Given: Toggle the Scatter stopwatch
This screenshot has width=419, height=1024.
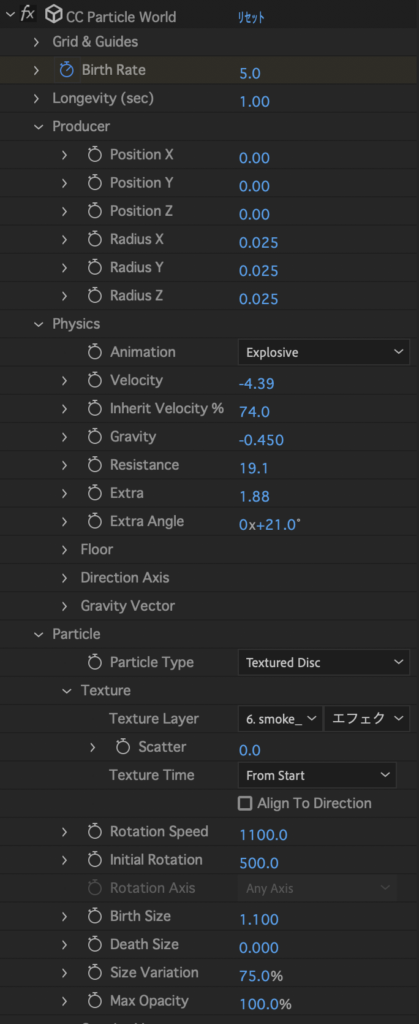Looking at the screenshot, I should [x=123, y=747].
